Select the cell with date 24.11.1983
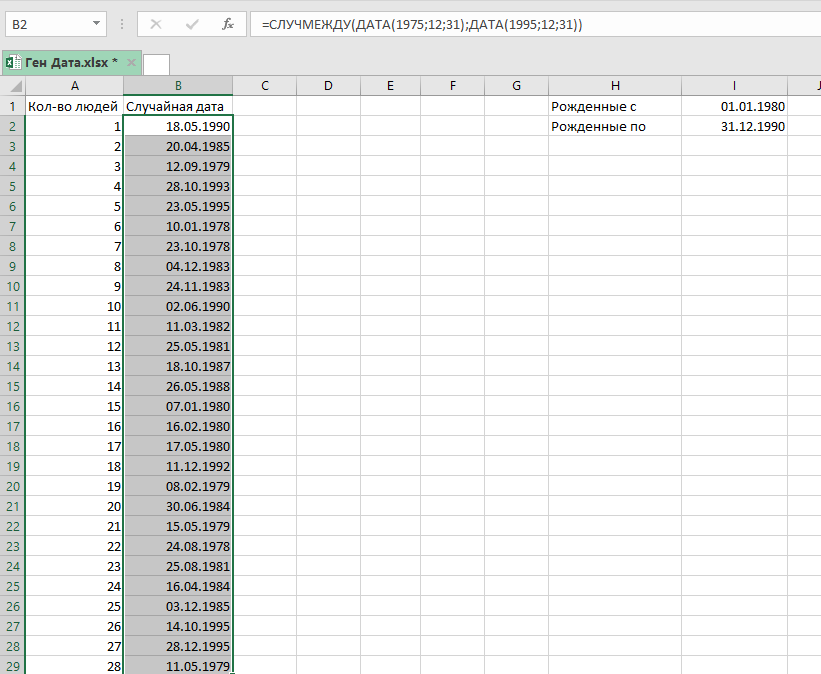Image resolution: width=821 pixels, height=674 pixels. [x=178, y=286]
